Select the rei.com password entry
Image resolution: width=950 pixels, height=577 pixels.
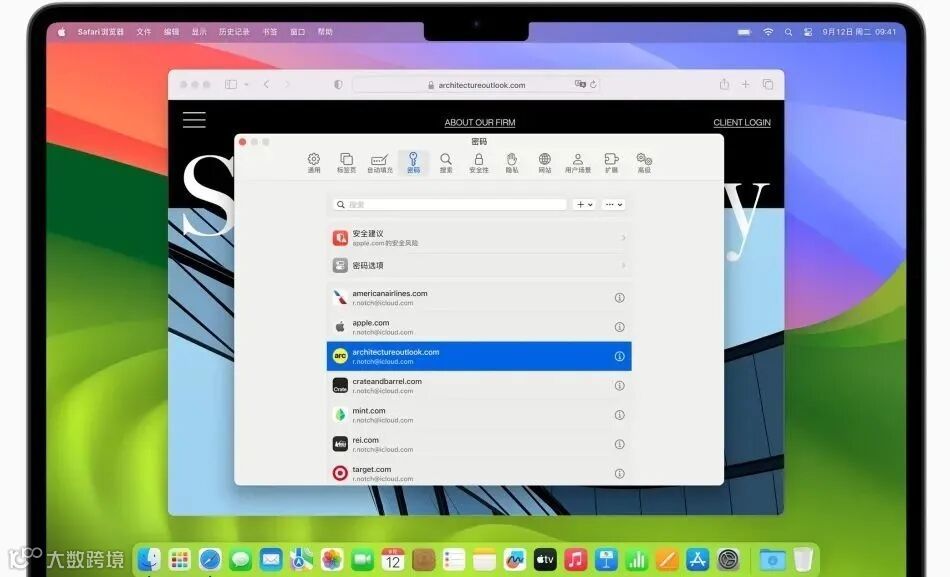[x=479, y=444]
